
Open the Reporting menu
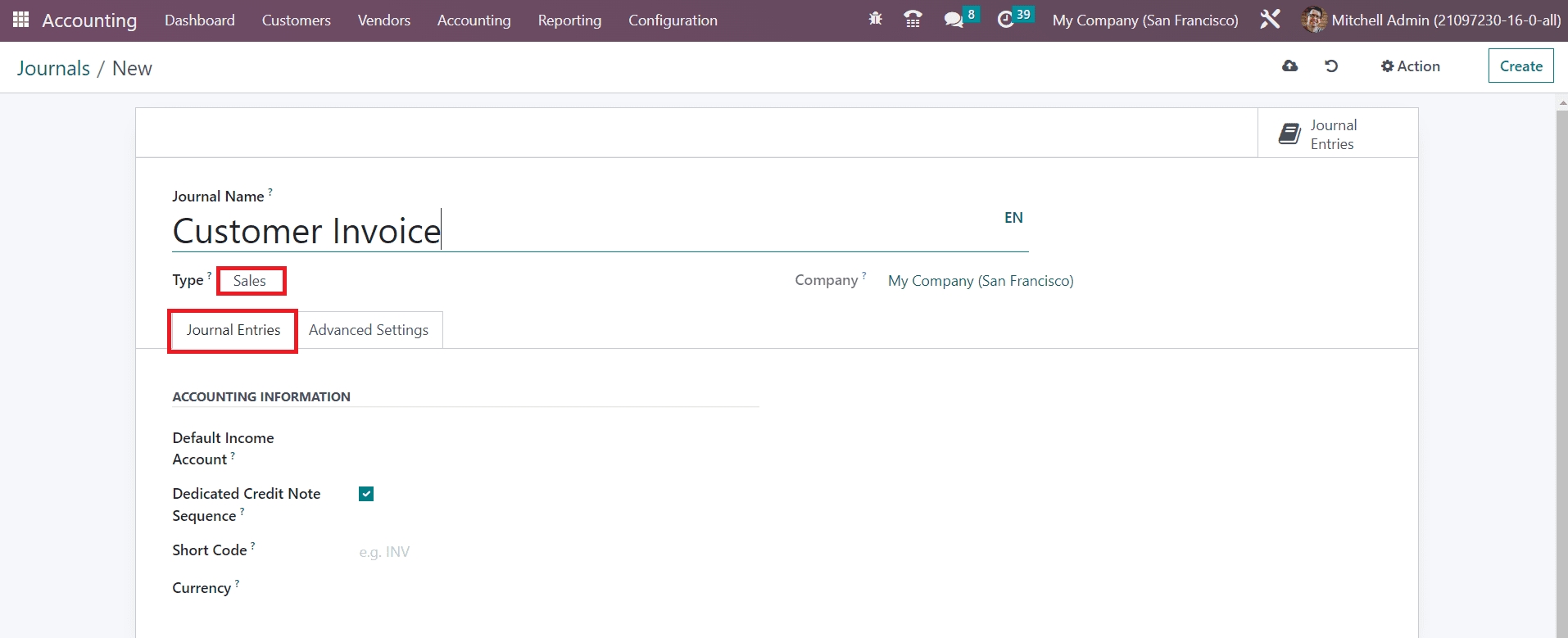point(569,20)
